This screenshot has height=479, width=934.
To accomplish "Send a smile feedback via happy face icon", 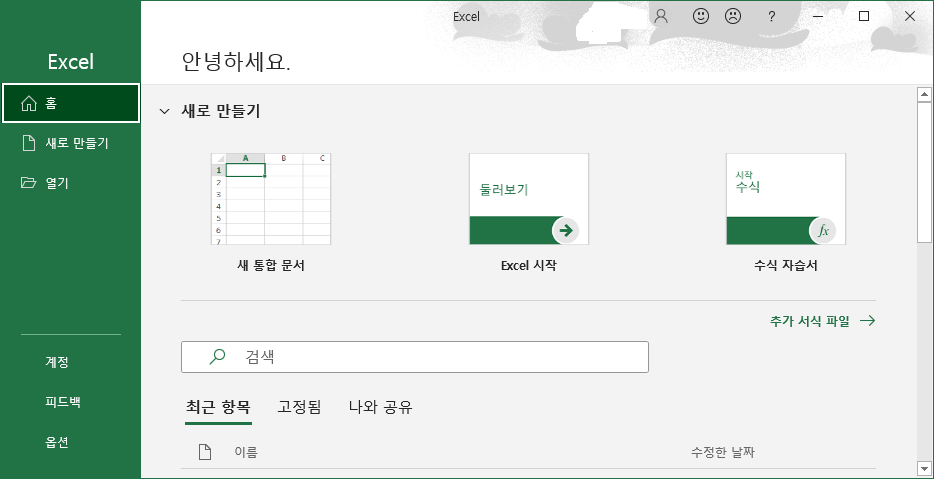I will pos(700,16).
